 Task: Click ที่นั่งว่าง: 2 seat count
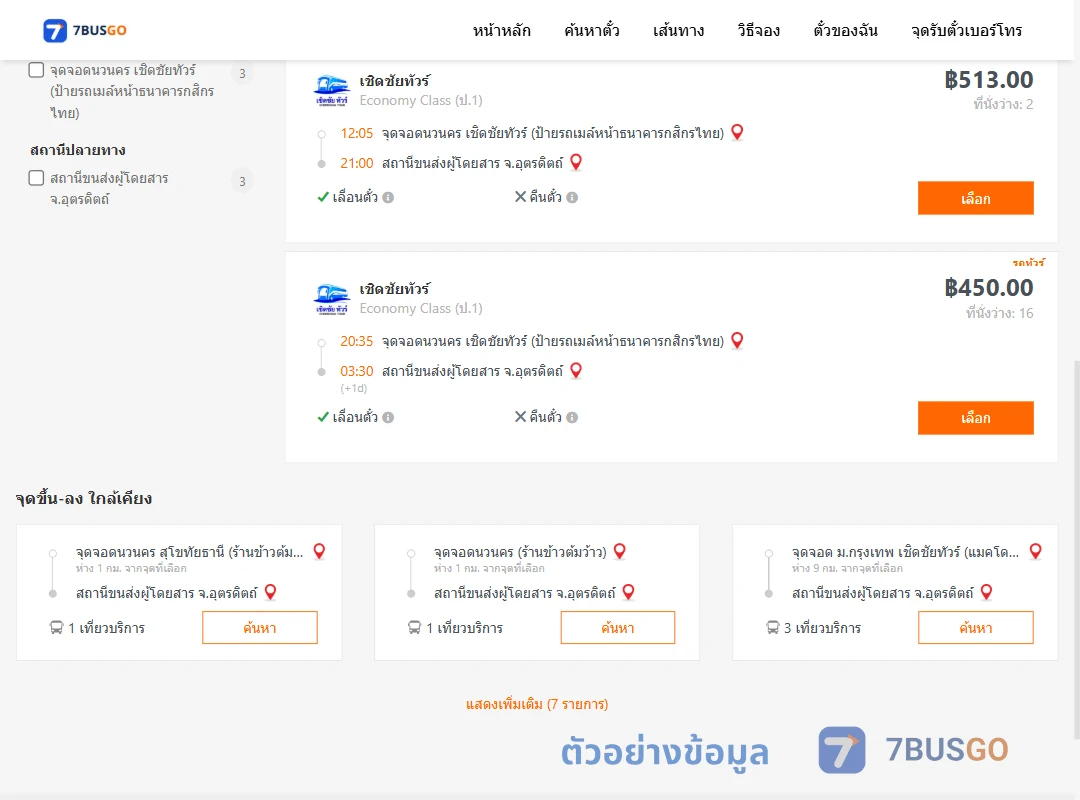coord(1003,105)
